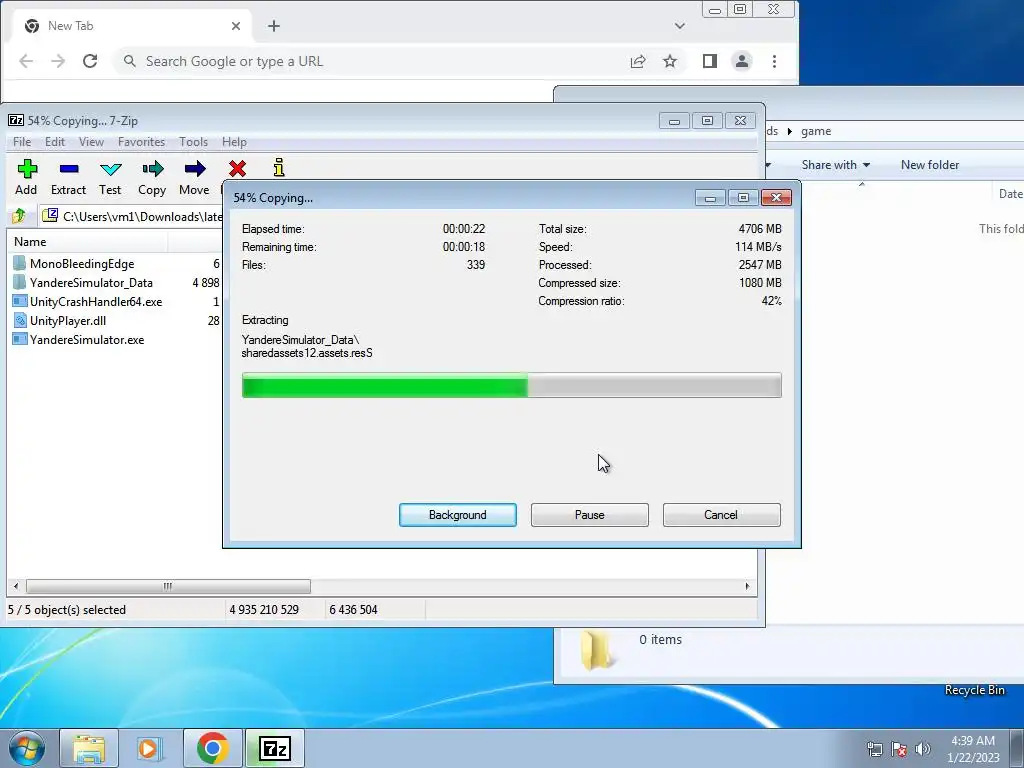
Task: Select the YandereSimulator.exe file
Action: (x=87, y=340)
